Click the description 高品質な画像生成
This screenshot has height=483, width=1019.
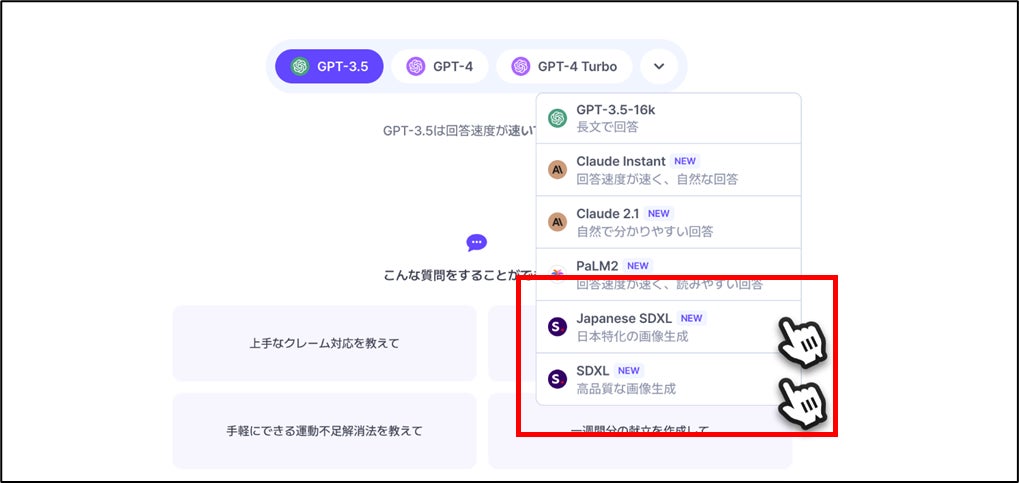pyautogui.click(x=626, y=389)
